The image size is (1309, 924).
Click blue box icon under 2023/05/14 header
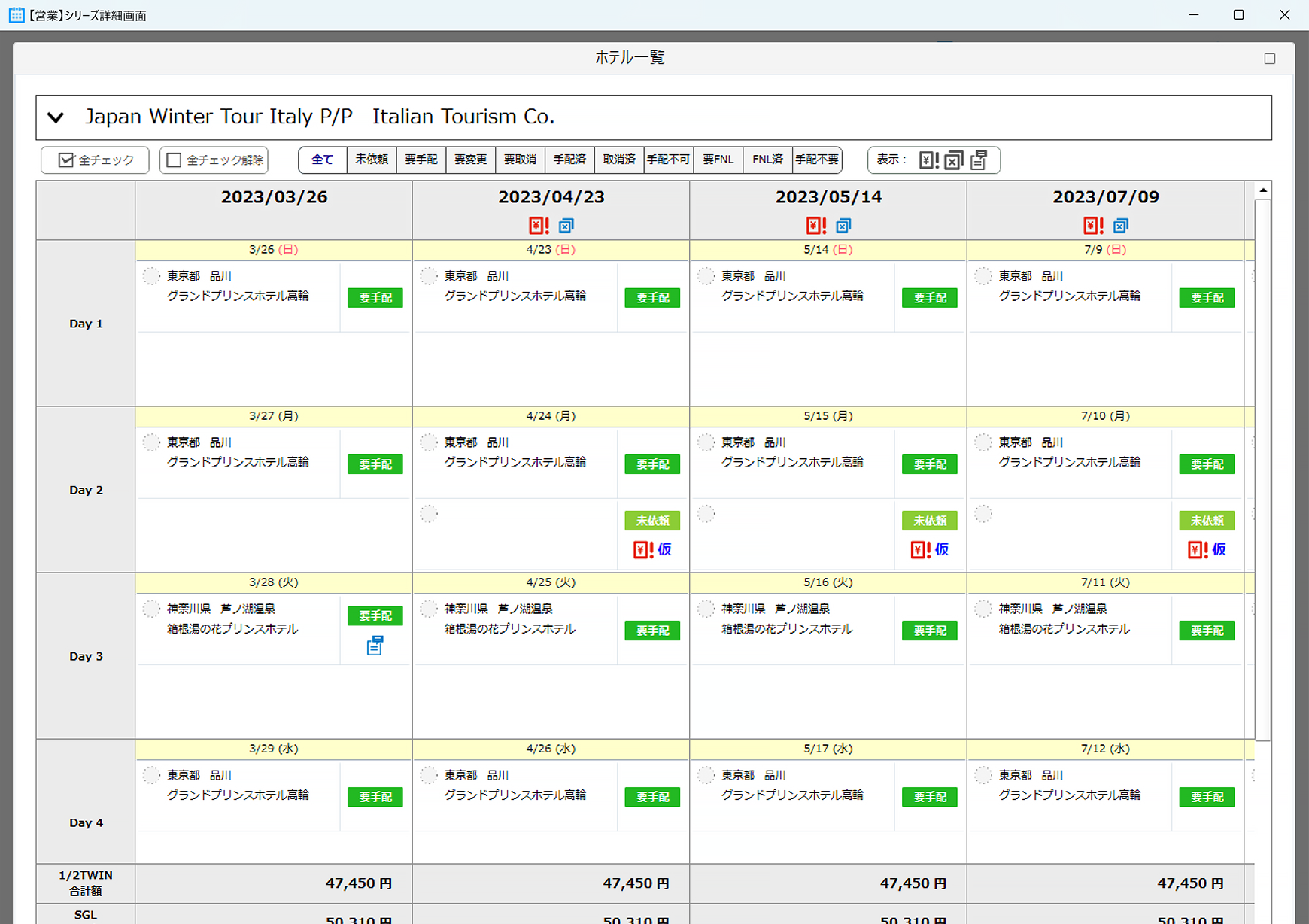(843, 226)
